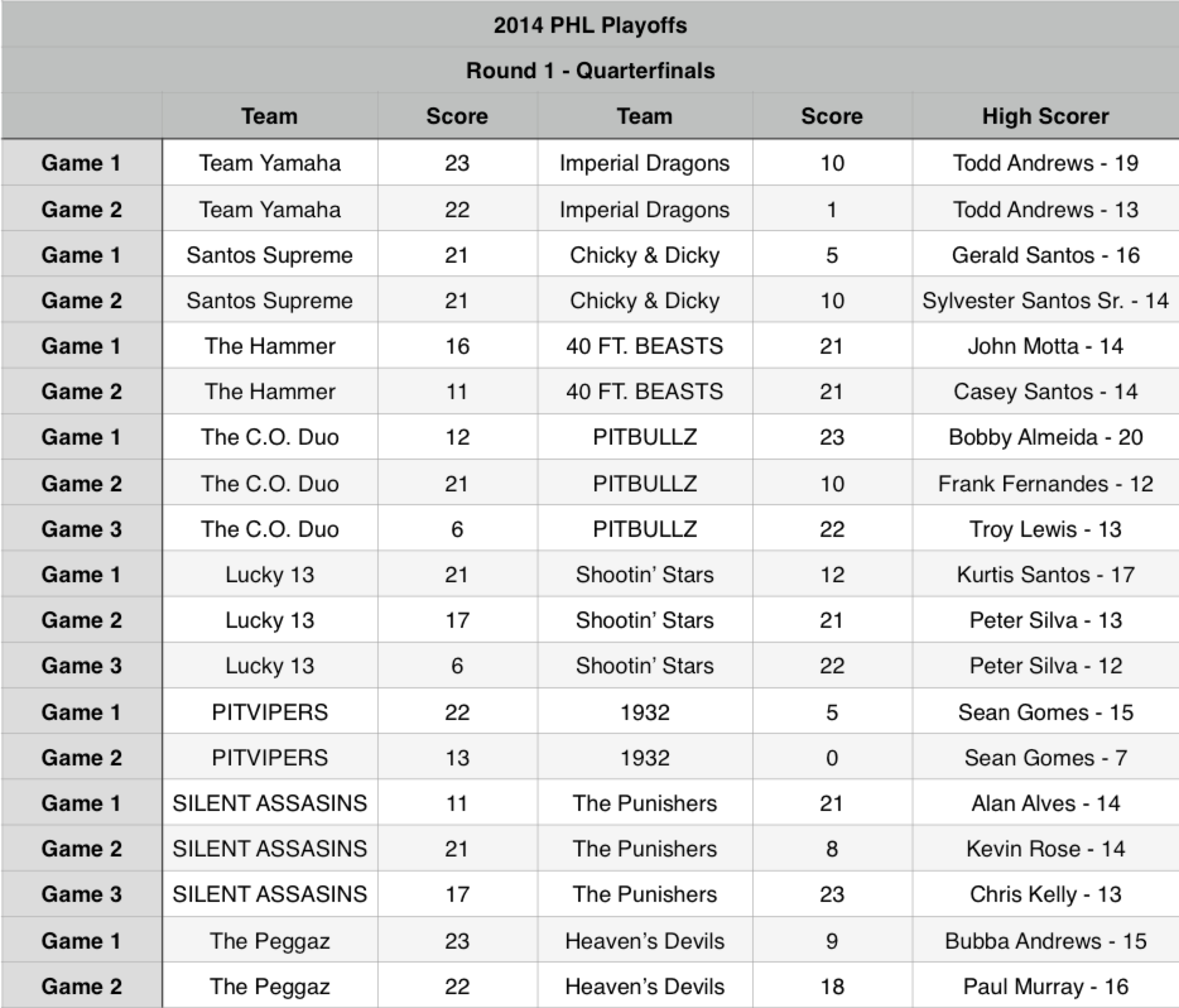This screenshot has width=1179, height=1008.
Task: Click the "Kurtis Santos - 17" cell
Action: (x=1045, y=575)
